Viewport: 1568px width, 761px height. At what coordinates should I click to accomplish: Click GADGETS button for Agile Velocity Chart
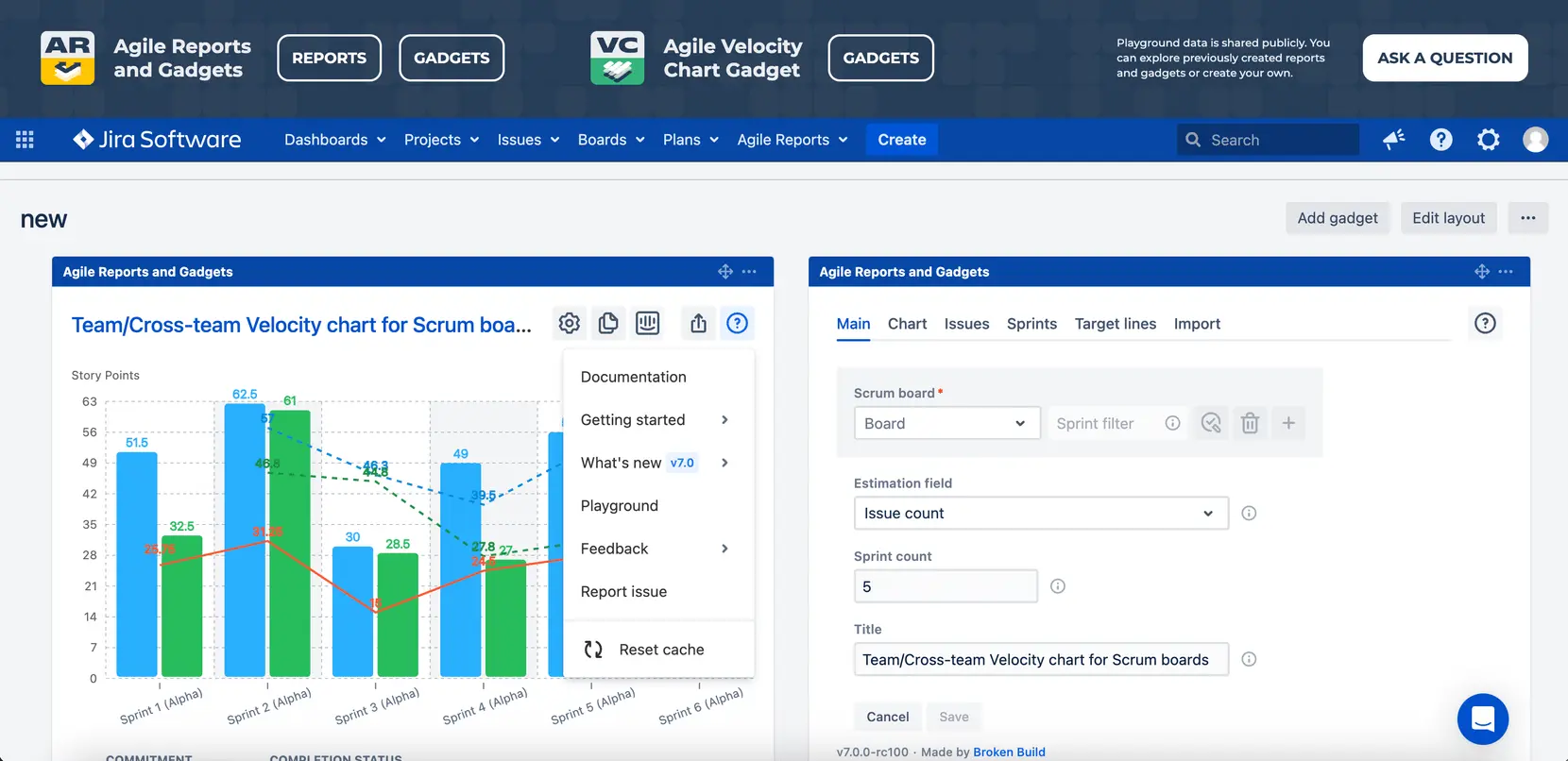[x=880, y=58]
